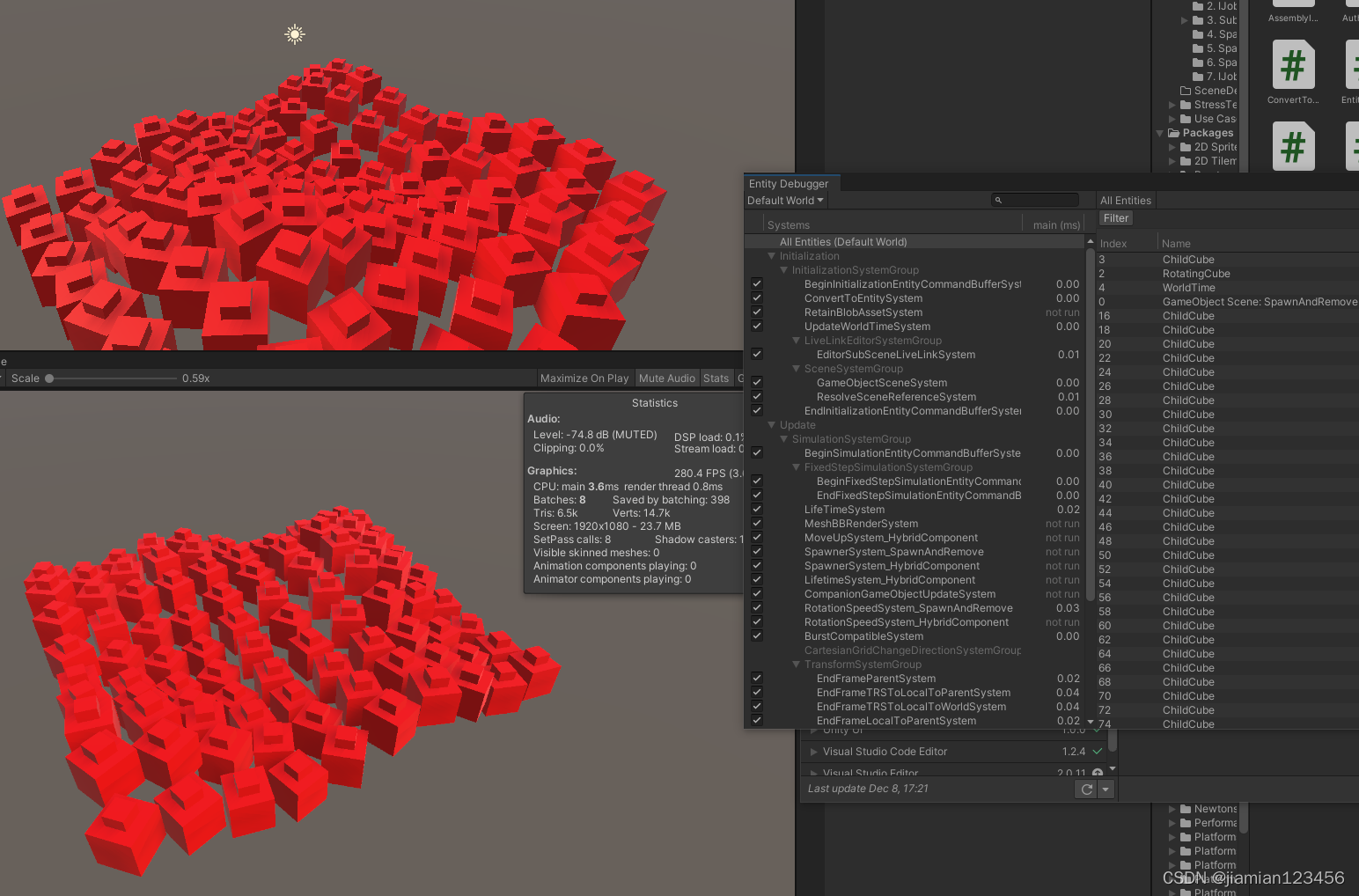The height and width of the screenshot is (896, 1359).
Task: Disable the LifeTimeSystem checkbox
Action: 756,509
